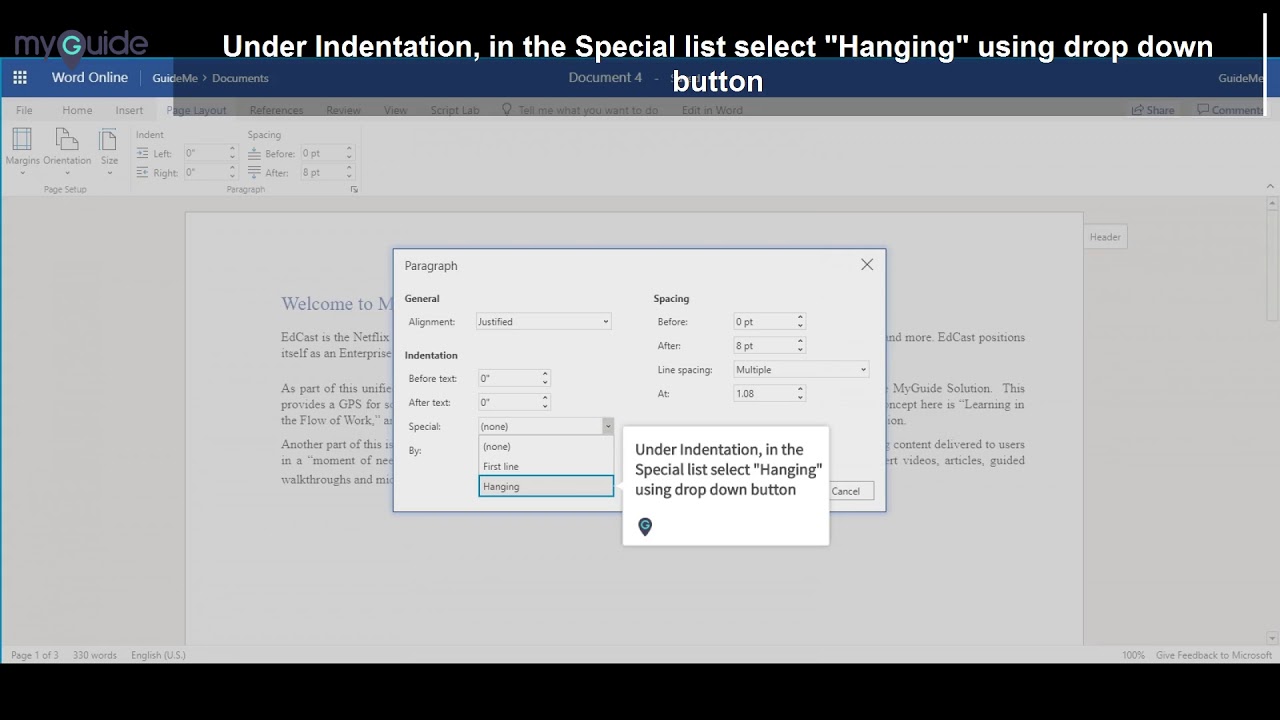Open the Line spacing dropdown showing Multiple

(x=801, y=370)
